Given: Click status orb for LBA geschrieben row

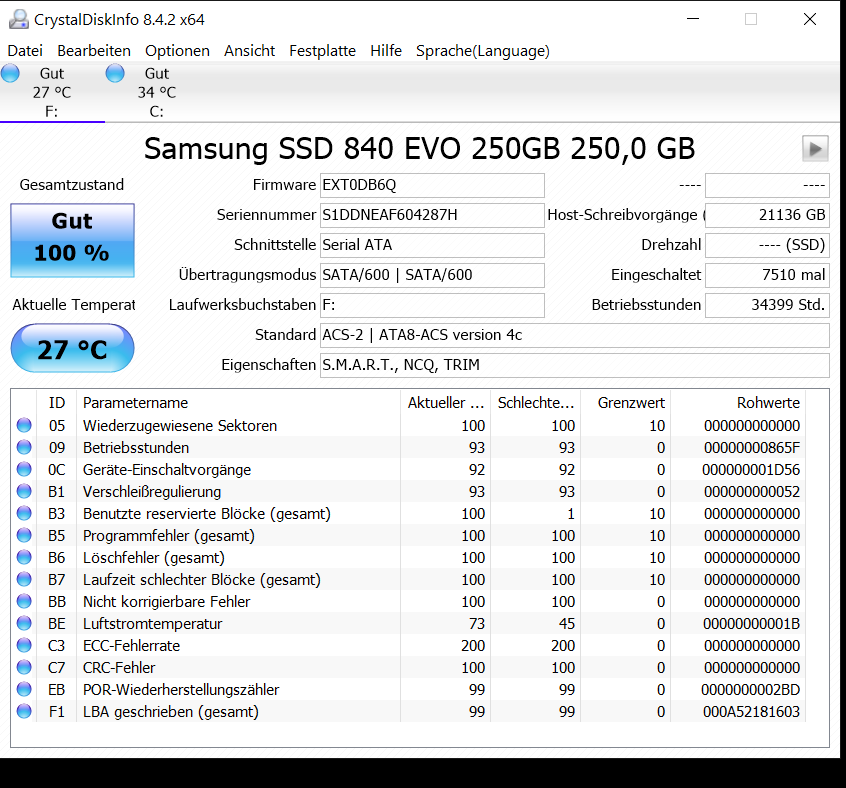Looking at the screenshot, I should coord(24,711).
